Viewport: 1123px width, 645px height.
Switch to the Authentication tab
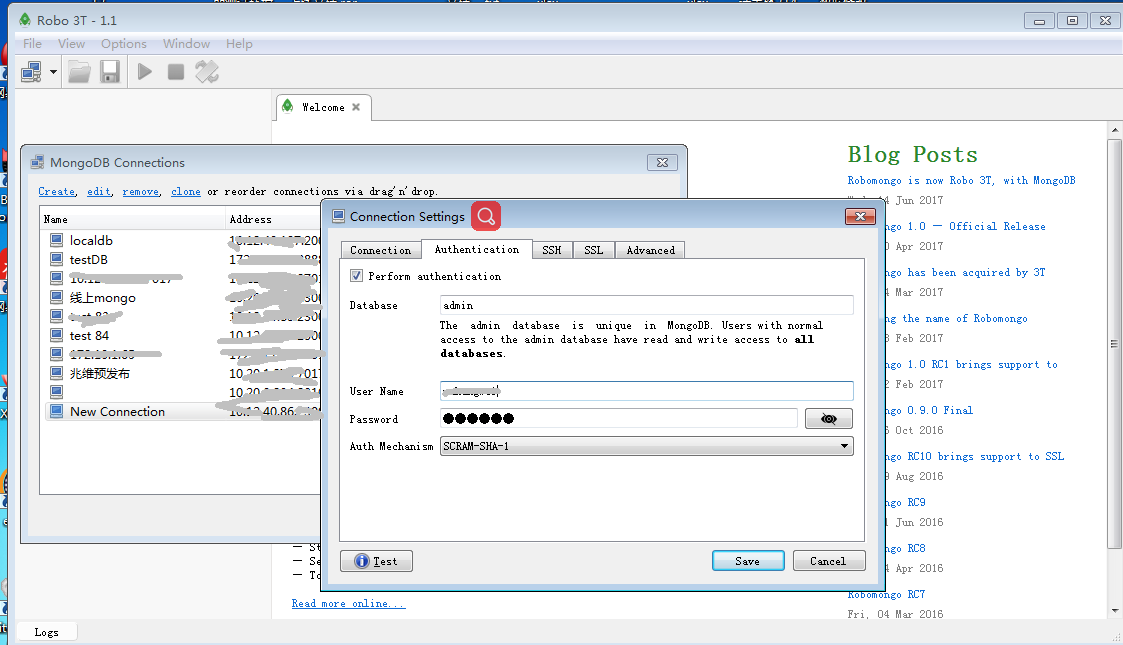click(476, 249)
